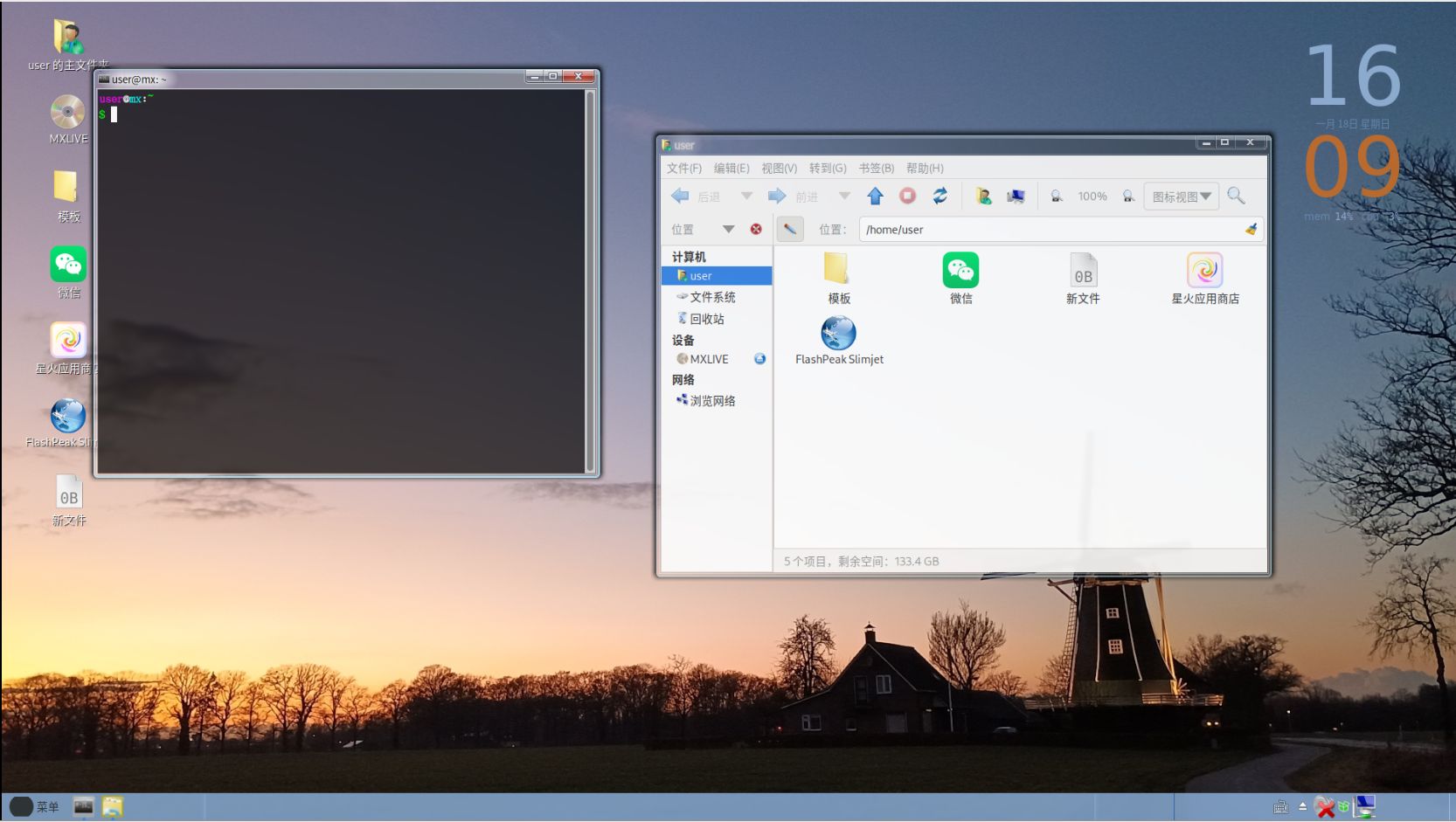The image size is (1456, 822).
Task: Open the sidebar 位置 panel selector dropdown
Action: click(x=727, y=229)
